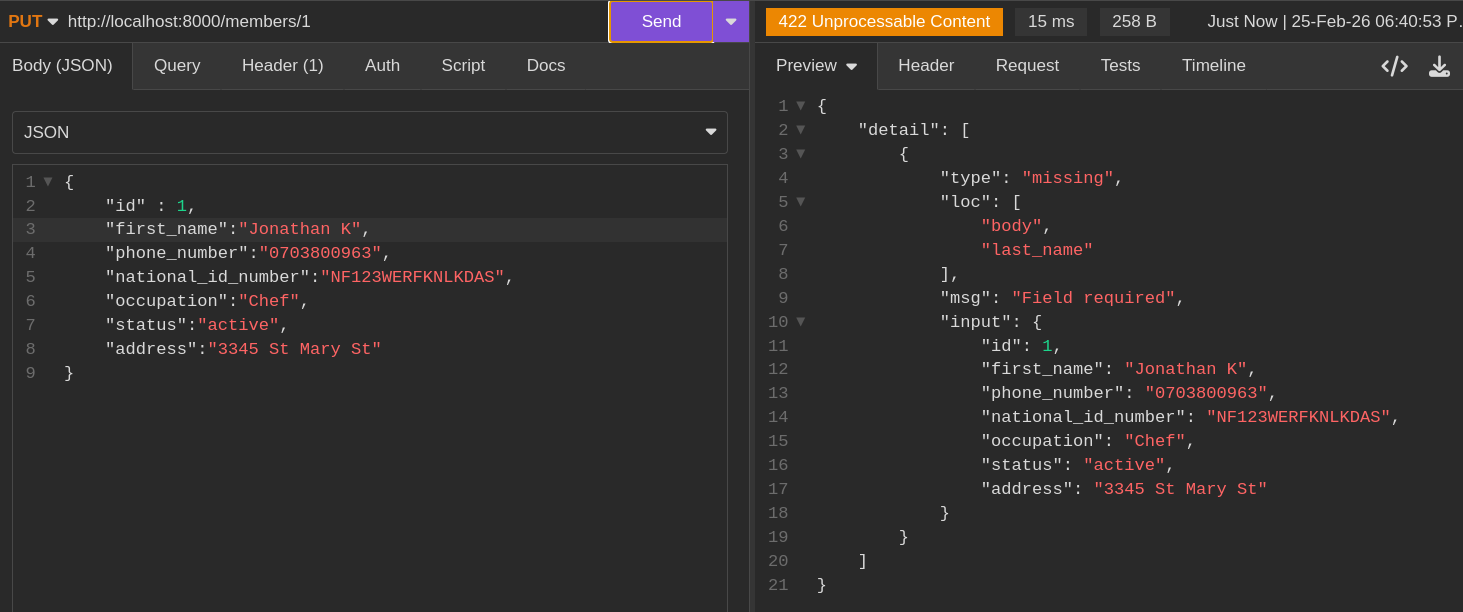Open the response Timeline tab
Screen dimensions: 1463x612
(x=1213, y=66)
